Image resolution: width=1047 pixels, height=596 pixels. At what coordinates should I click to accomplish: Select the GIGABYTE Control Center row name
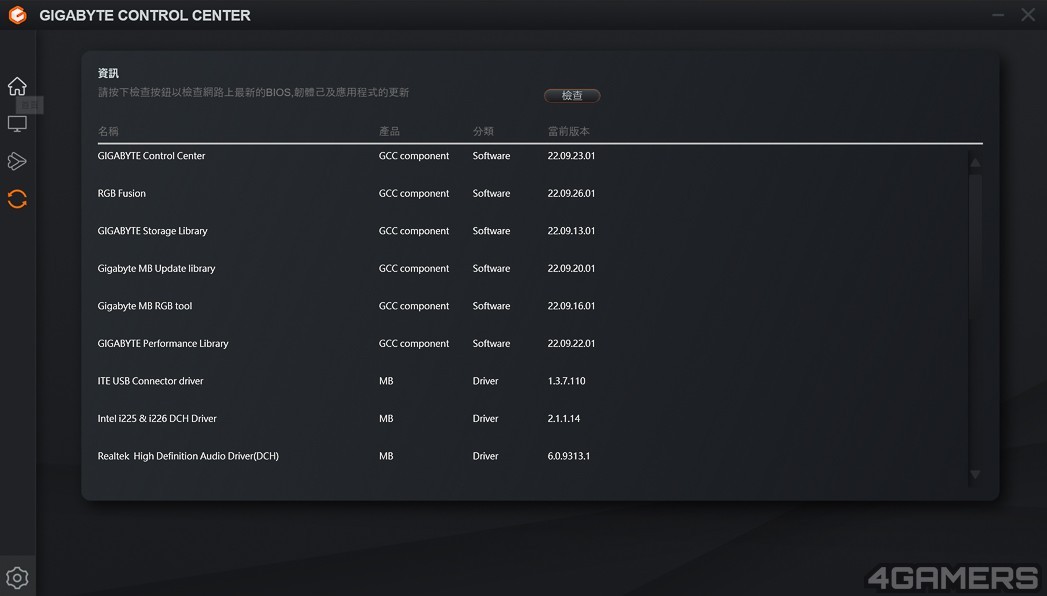(x=152, y=156)
